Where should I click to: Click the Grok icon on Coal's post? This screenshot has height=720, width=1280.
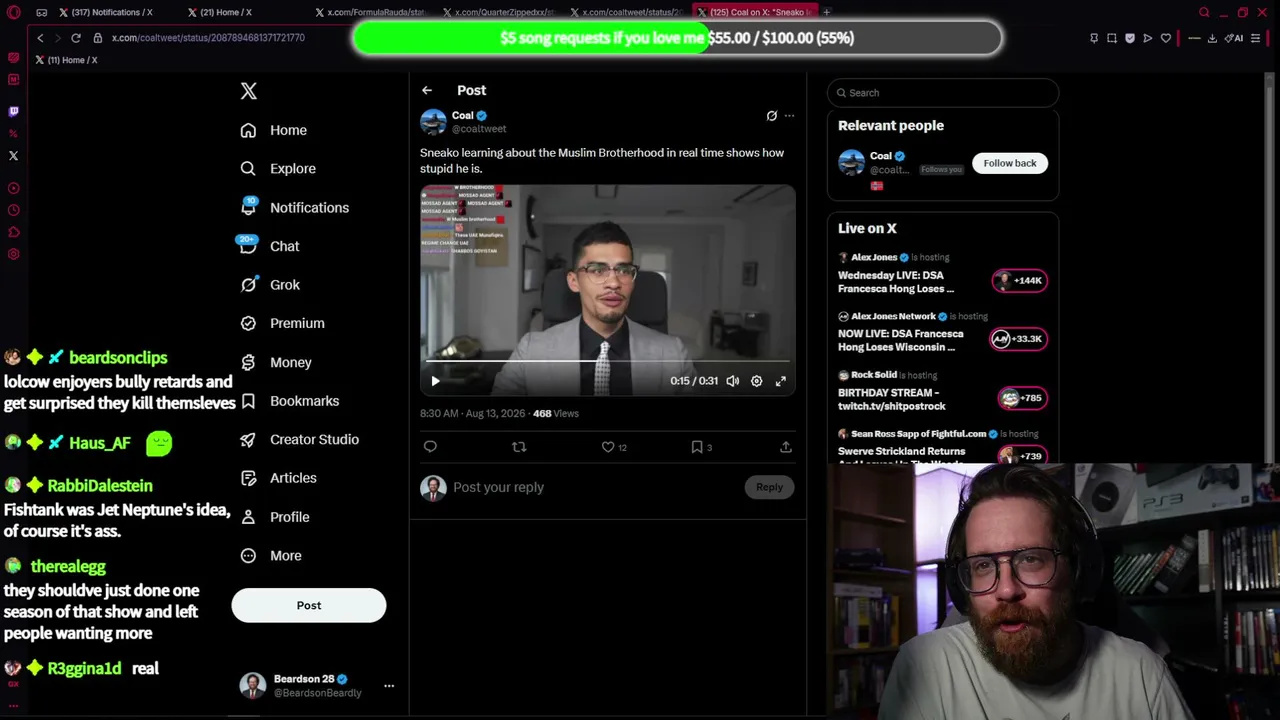(771, 116)
